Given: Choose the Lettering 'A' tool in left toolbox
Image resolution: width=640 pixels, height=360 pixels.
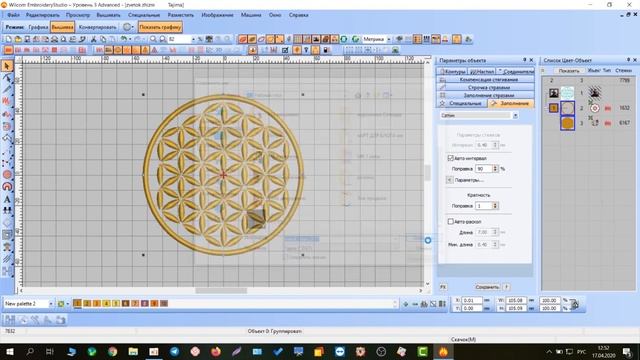Looking at the screenshot, I should [7, 200].
